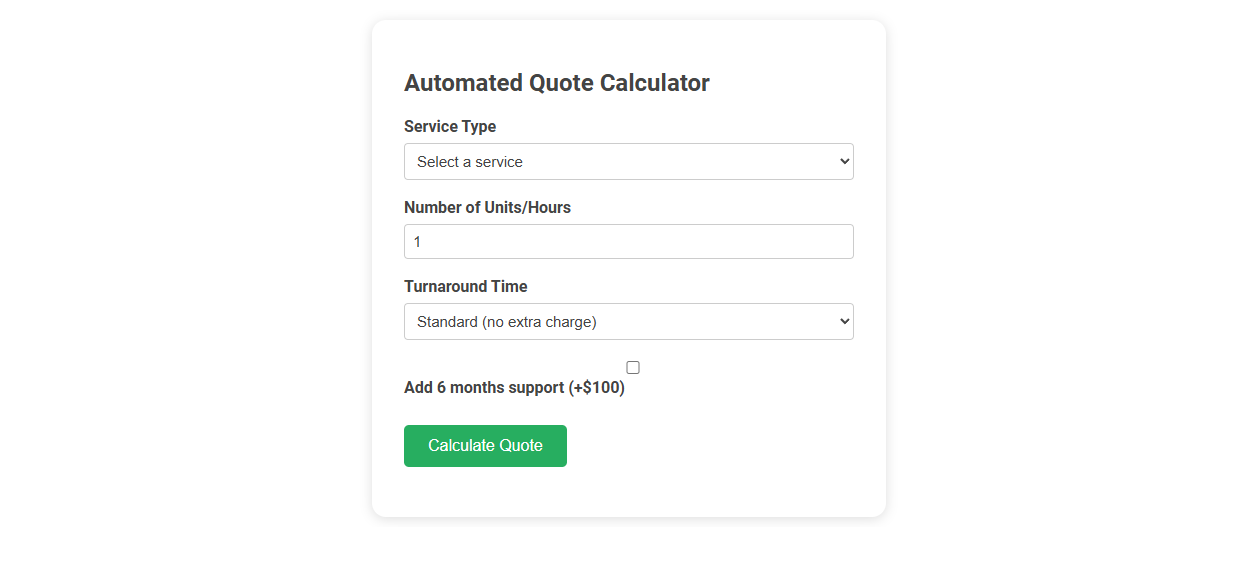Image resolution: width=1248 pixels, height=577 pixels.
Task: Click the "Add 6 months support (+$100)" label
Action: click(514, 387)
